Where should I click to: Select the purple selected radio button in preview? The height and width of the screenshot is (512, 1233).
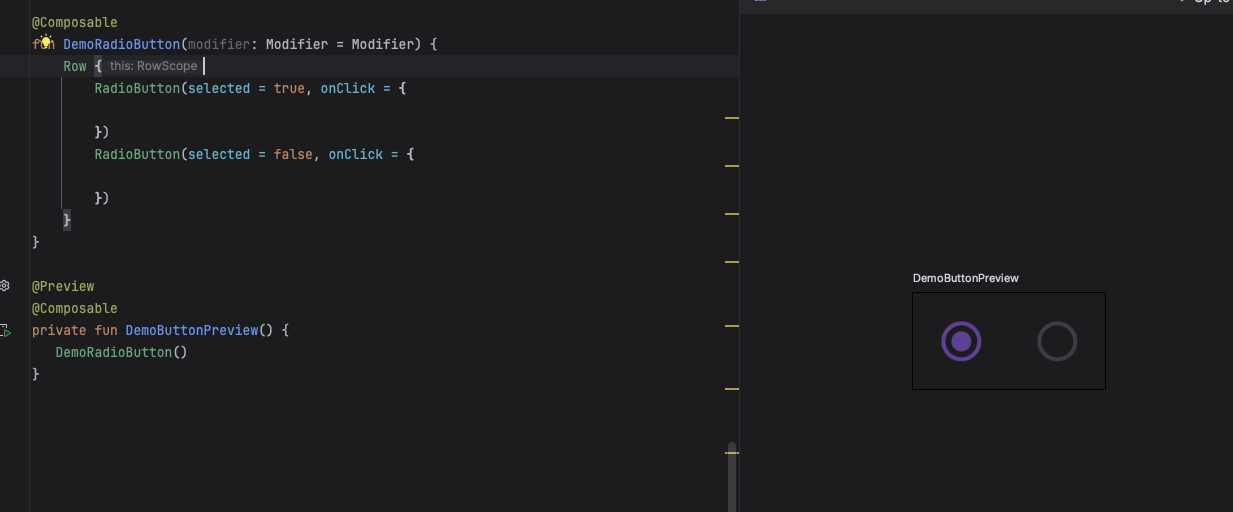(961, 341)
